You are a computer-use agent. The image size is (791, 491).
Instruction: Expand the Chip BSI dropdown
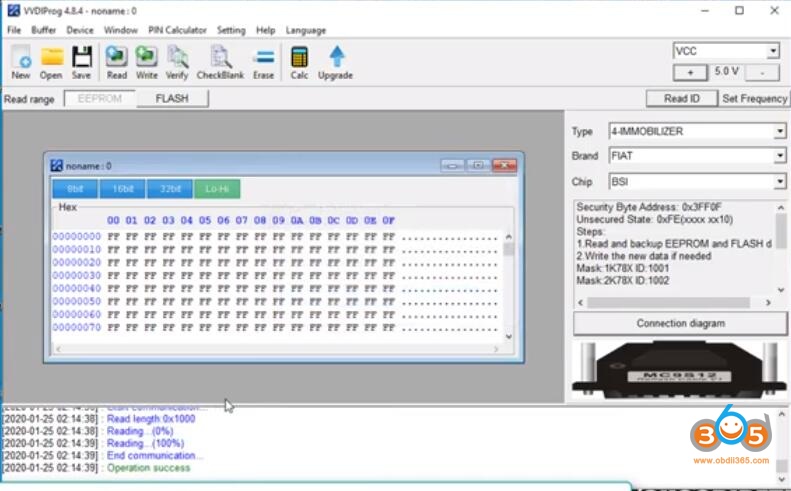(780, 181)
